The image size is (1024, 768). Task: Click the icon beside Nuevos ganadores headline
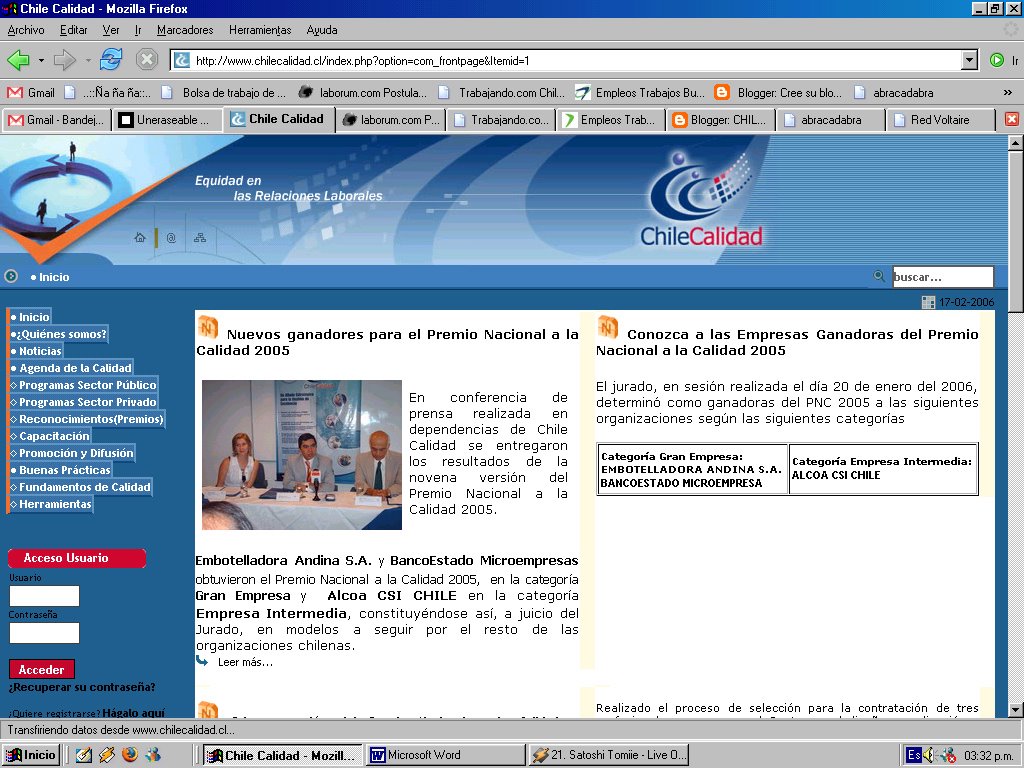tap(208, 327)
